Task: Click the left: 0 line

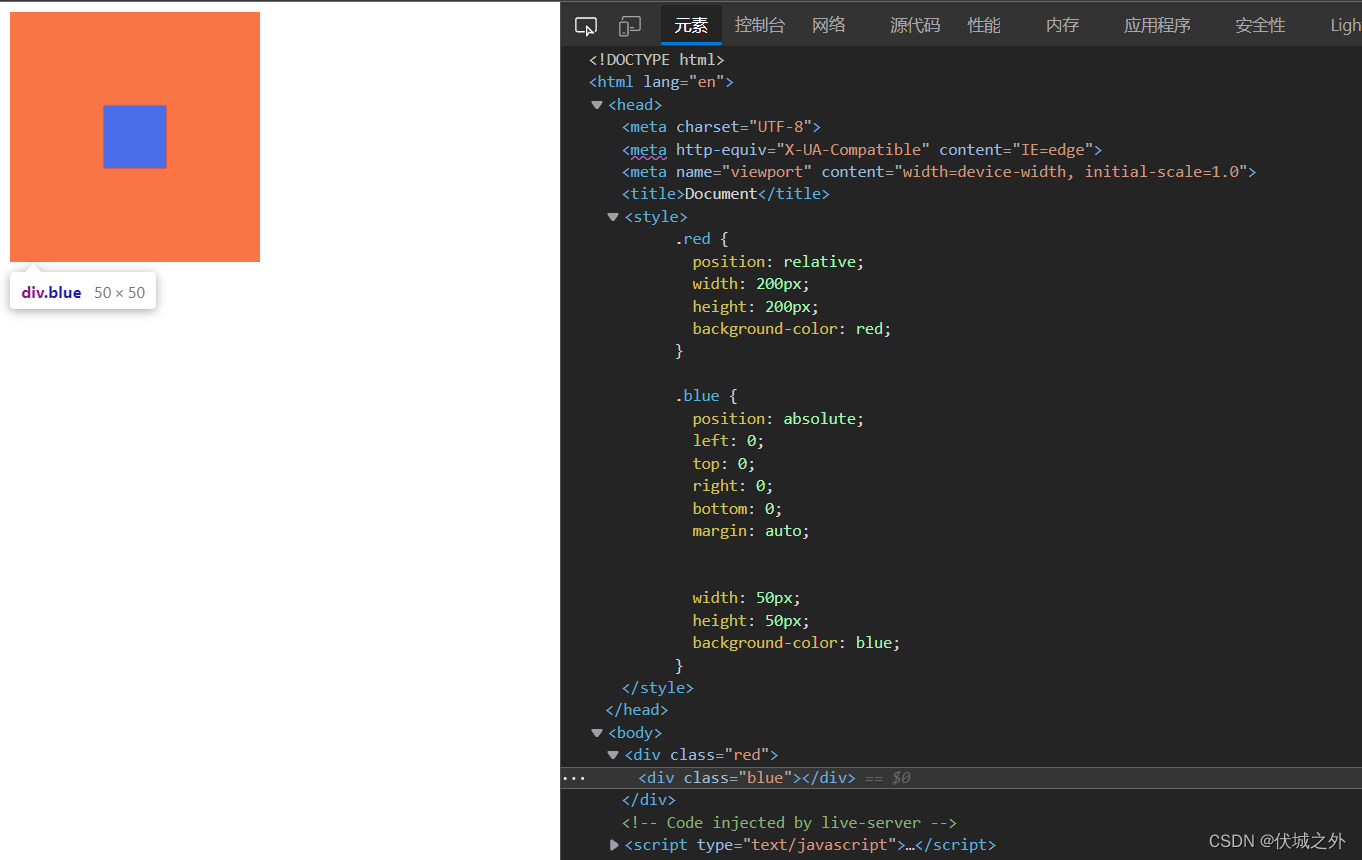Action: click(728, 441)
